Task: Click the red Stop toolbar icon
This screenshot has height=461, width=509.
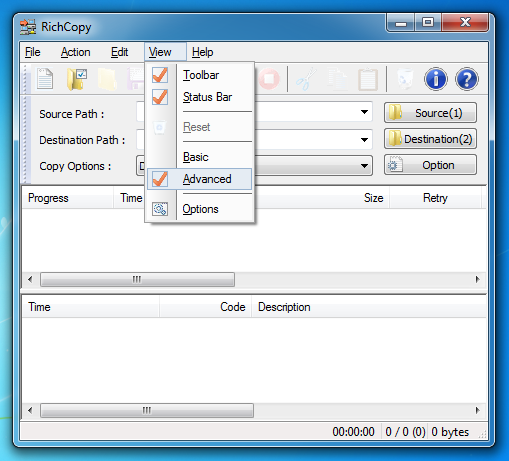Action: tap(269, 79)
